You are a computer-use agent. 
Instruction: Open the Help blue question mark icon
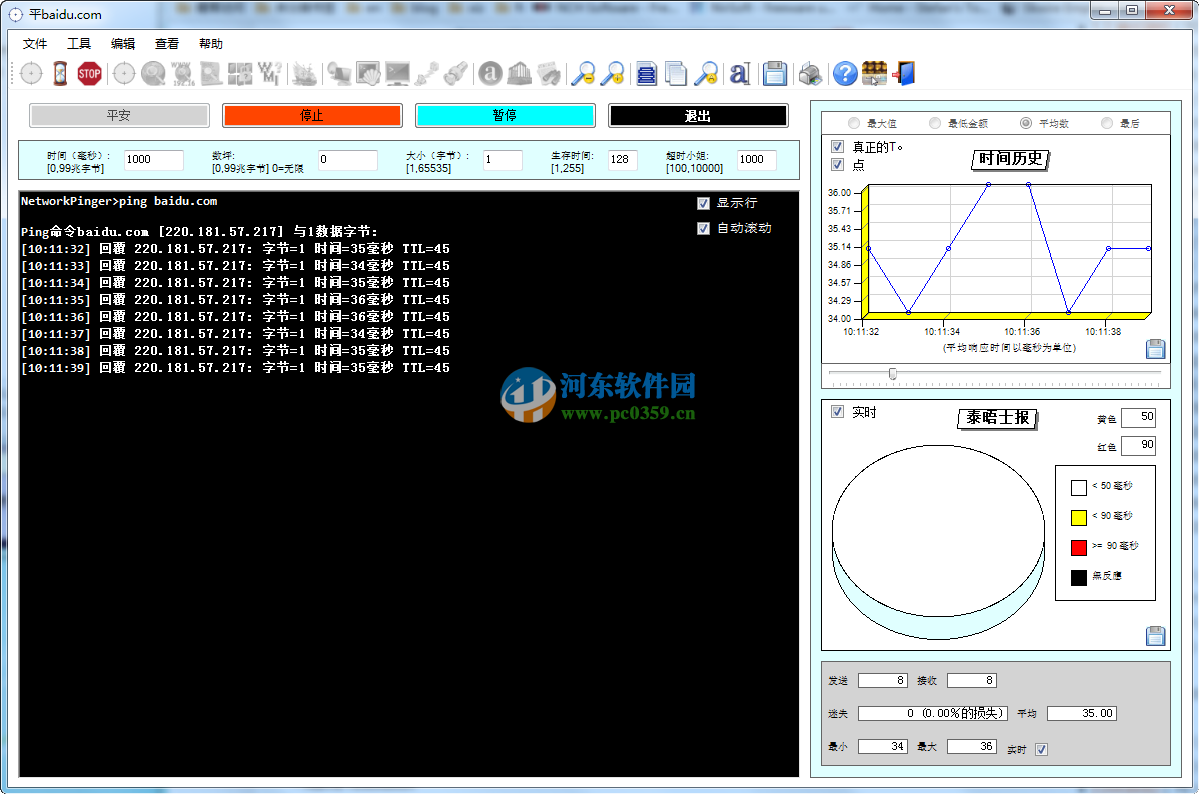(843, 72)
